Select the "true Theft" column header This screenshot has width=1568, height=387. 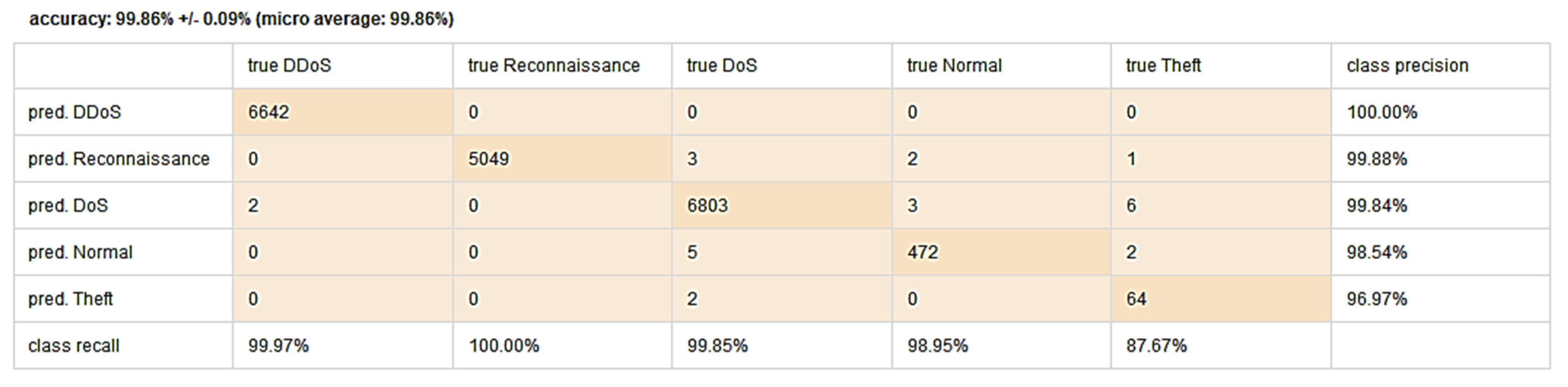coord(1163,66)
